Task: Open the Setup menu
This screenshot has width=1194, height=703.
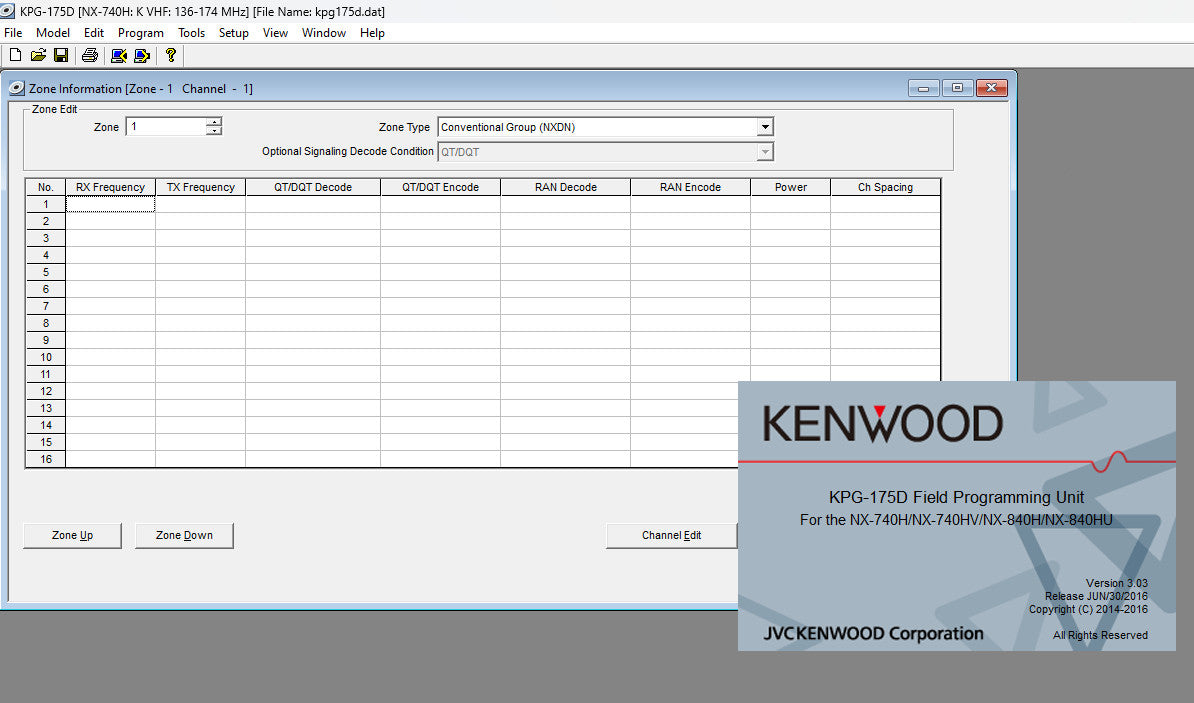Action: (234, 33)
